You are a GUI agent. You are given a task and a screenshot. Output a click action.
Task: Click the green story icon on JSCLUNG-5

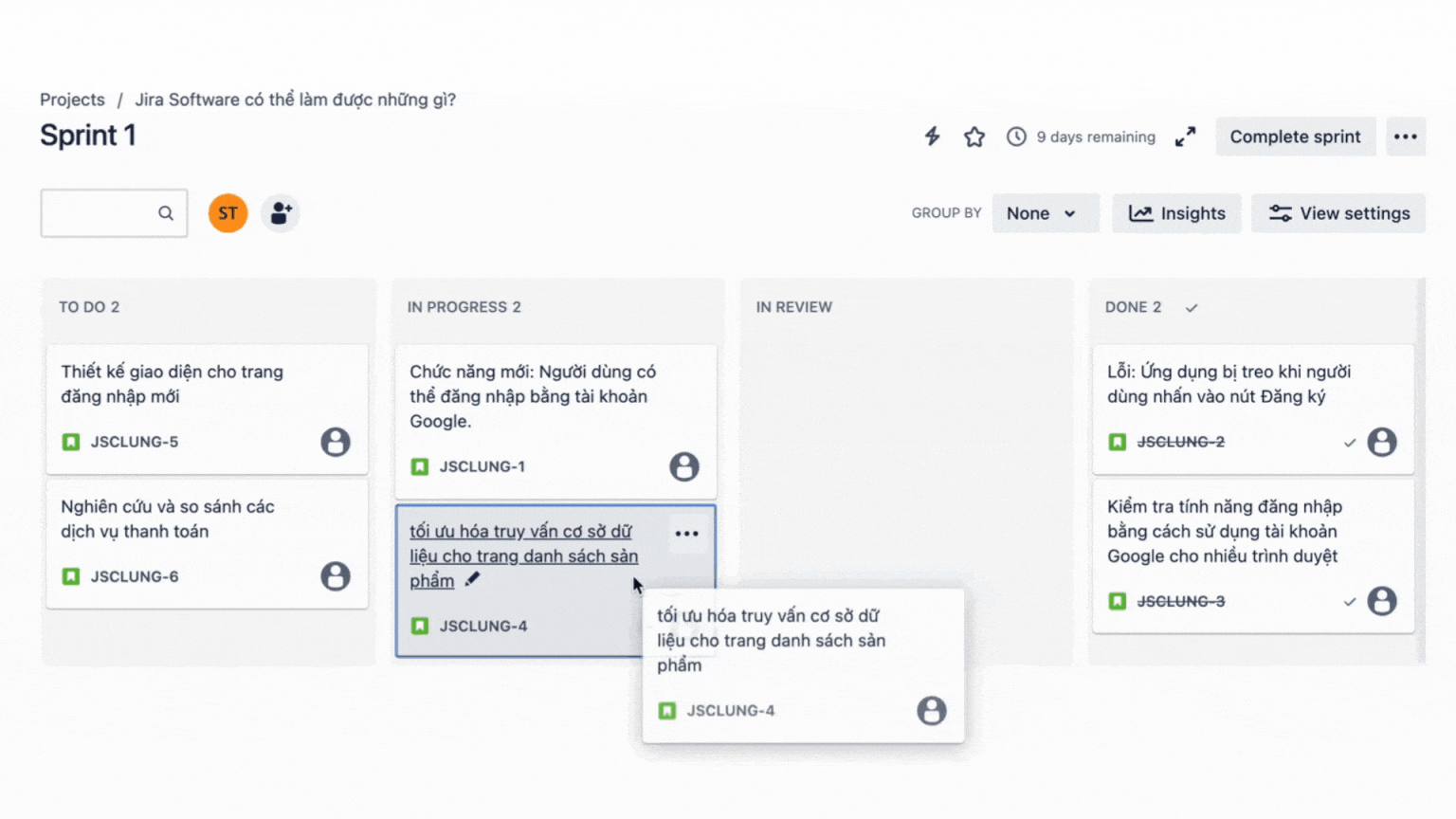[x=70, y=442]
